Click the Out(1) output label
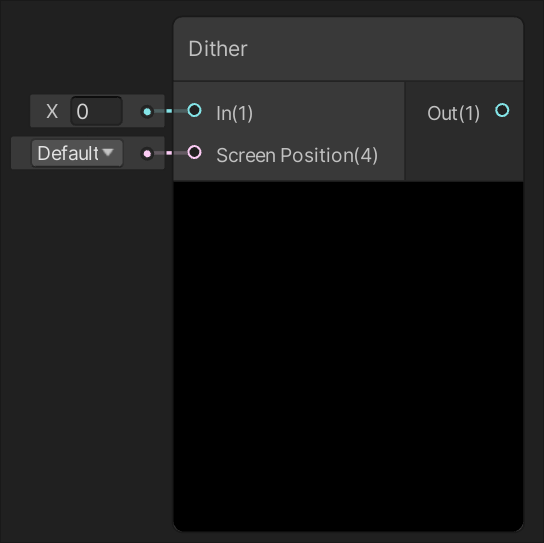544x543 pixels. click(453, 113)
